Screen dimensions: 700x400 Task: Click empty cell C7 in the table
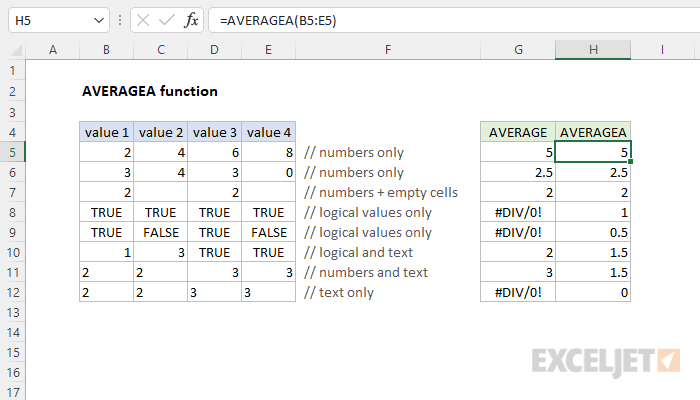click(161, 192)
